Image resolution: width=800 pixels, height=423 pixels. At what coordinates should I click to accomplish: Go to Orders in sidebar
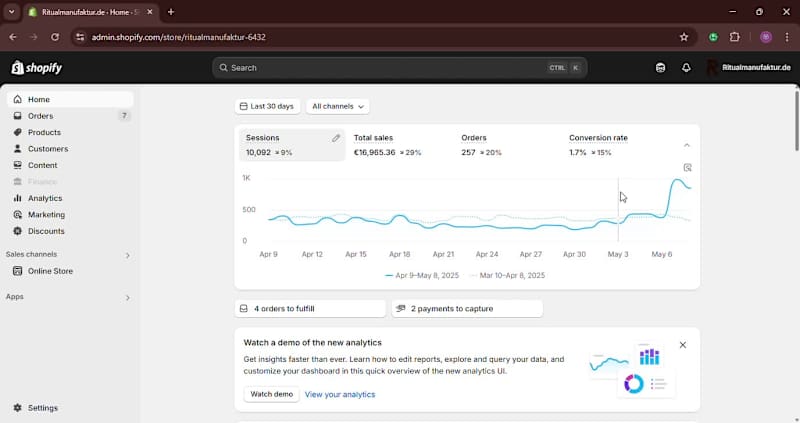40,116
